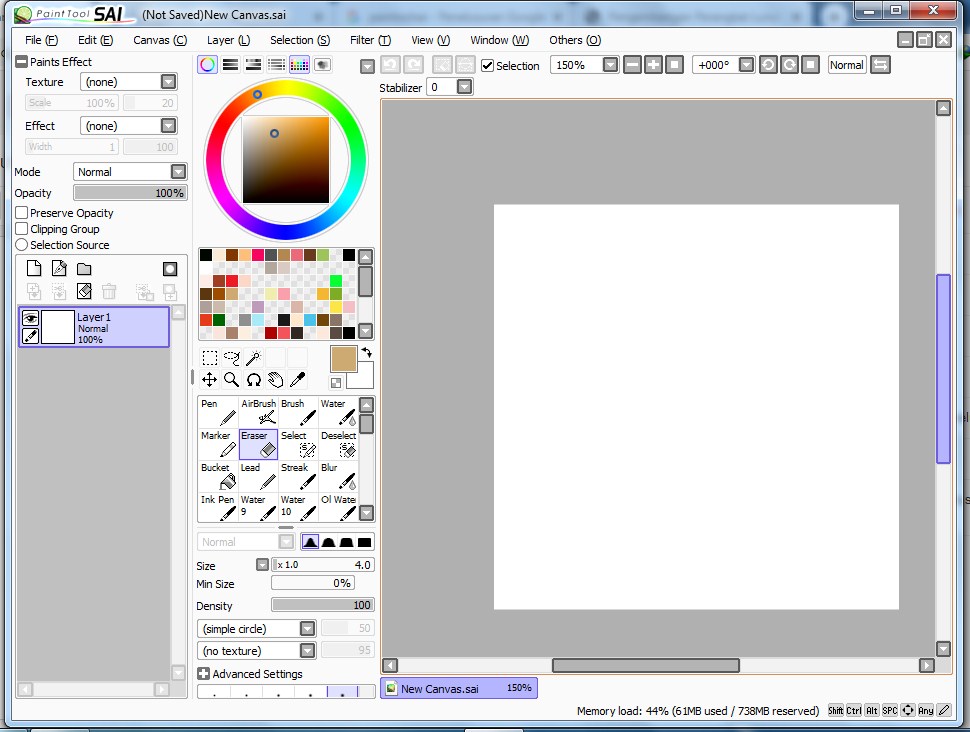Click the New Canvas.sai document tab
This screenshot has width=970, height=732.
pyautogui.click(x=458, y=688)
